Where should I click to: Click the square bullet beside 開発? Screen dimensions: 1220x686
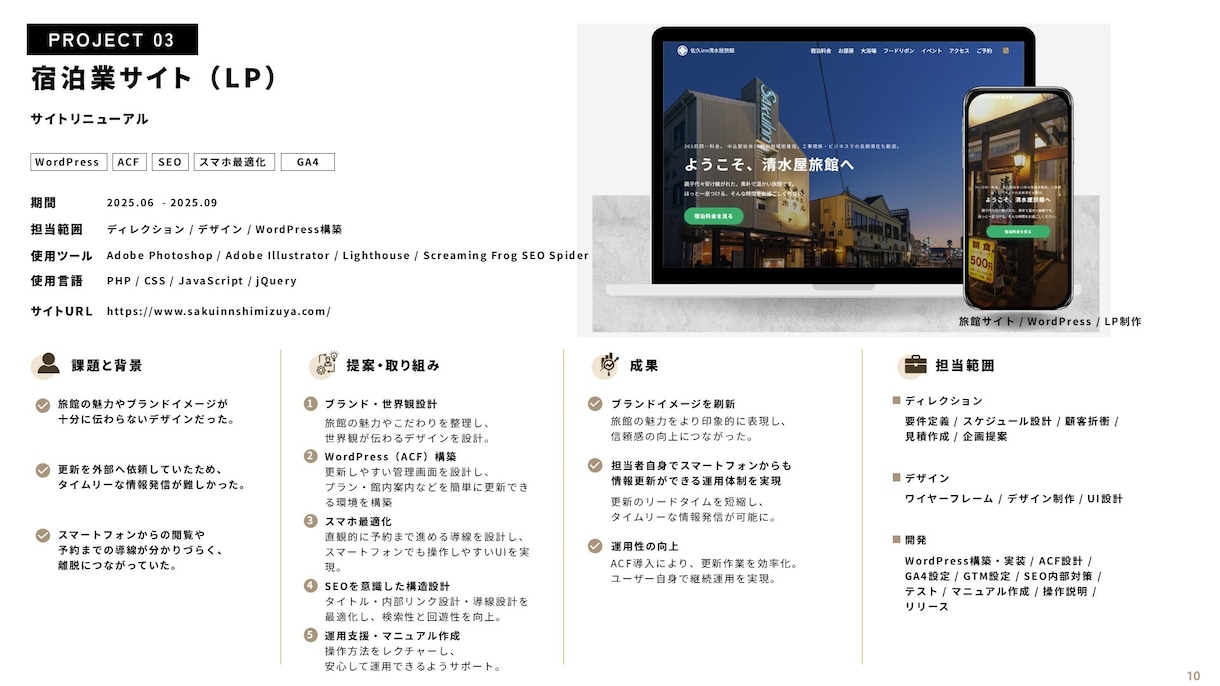(x=897, y=539)
